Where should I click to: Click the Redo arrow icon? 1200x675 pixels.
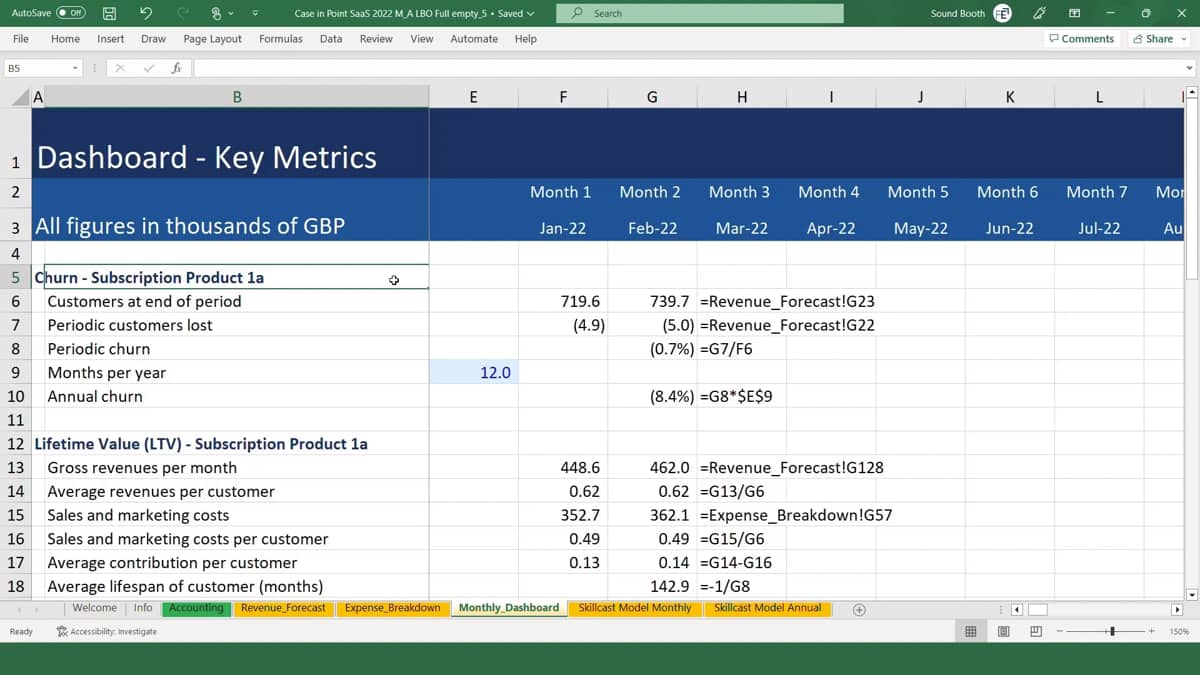click(183, 13)
